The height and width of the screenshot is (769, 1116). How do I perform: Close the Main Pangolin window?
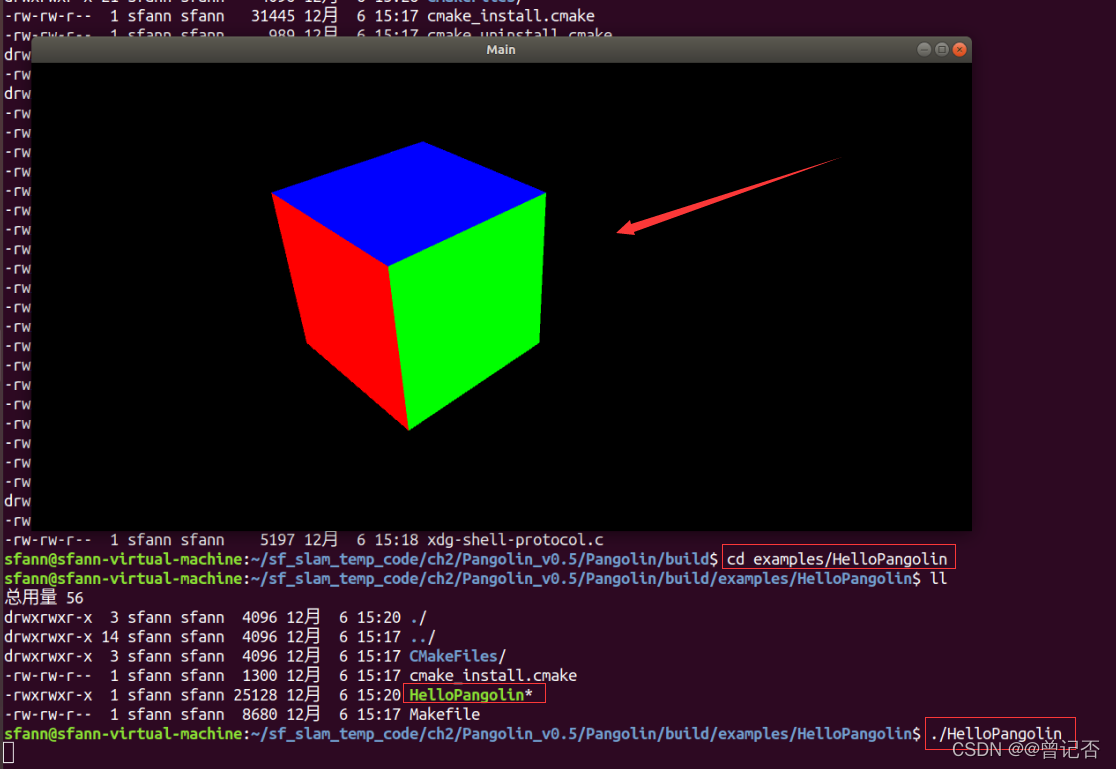coord(959,49)
